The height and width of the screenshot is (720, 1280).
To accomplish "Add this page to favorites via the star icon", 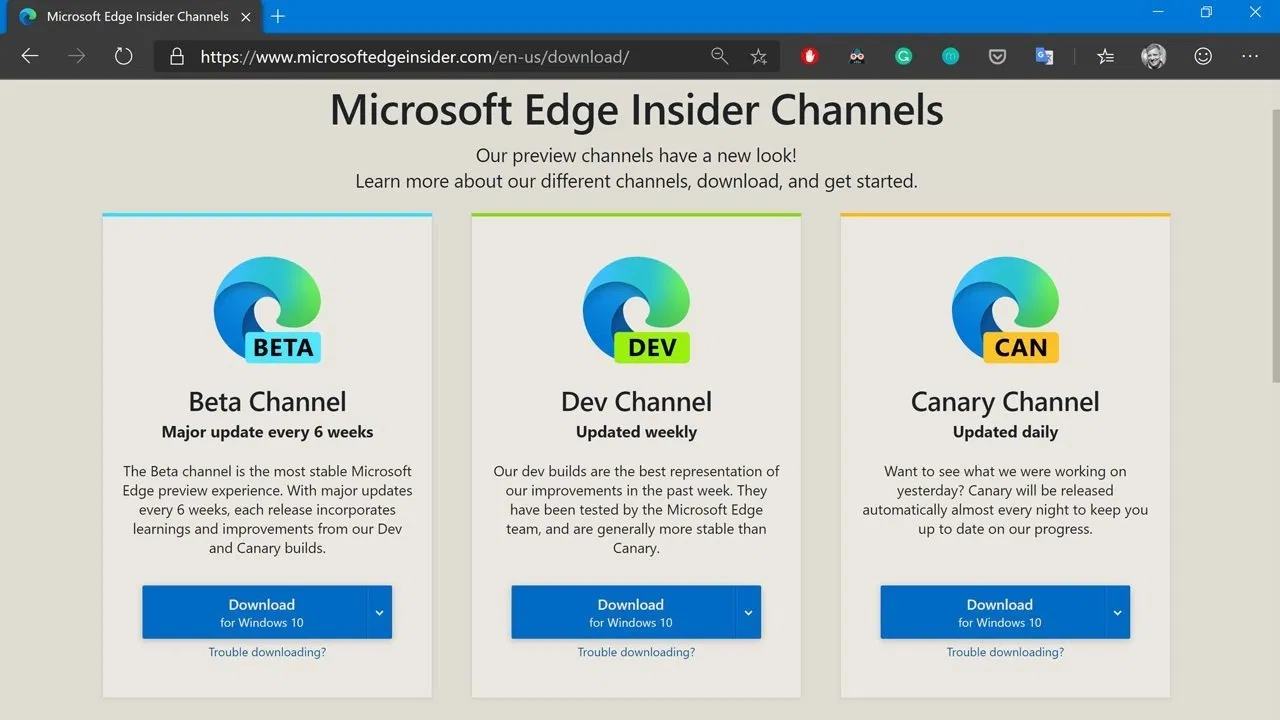I will click(x=759, y=56).
